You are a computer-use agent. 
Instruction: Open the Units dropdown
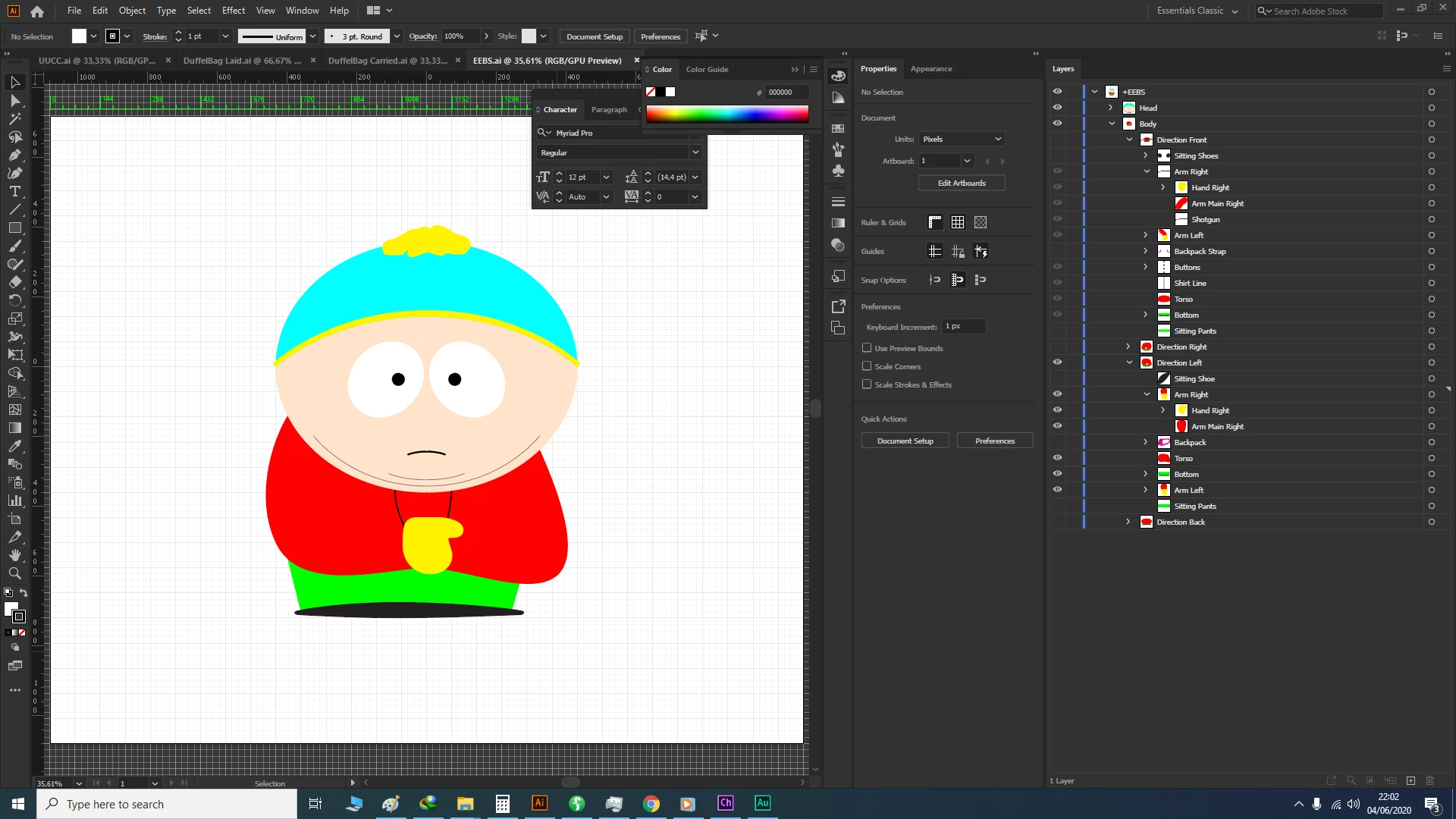pyautogui.click(x=962, y=139)
